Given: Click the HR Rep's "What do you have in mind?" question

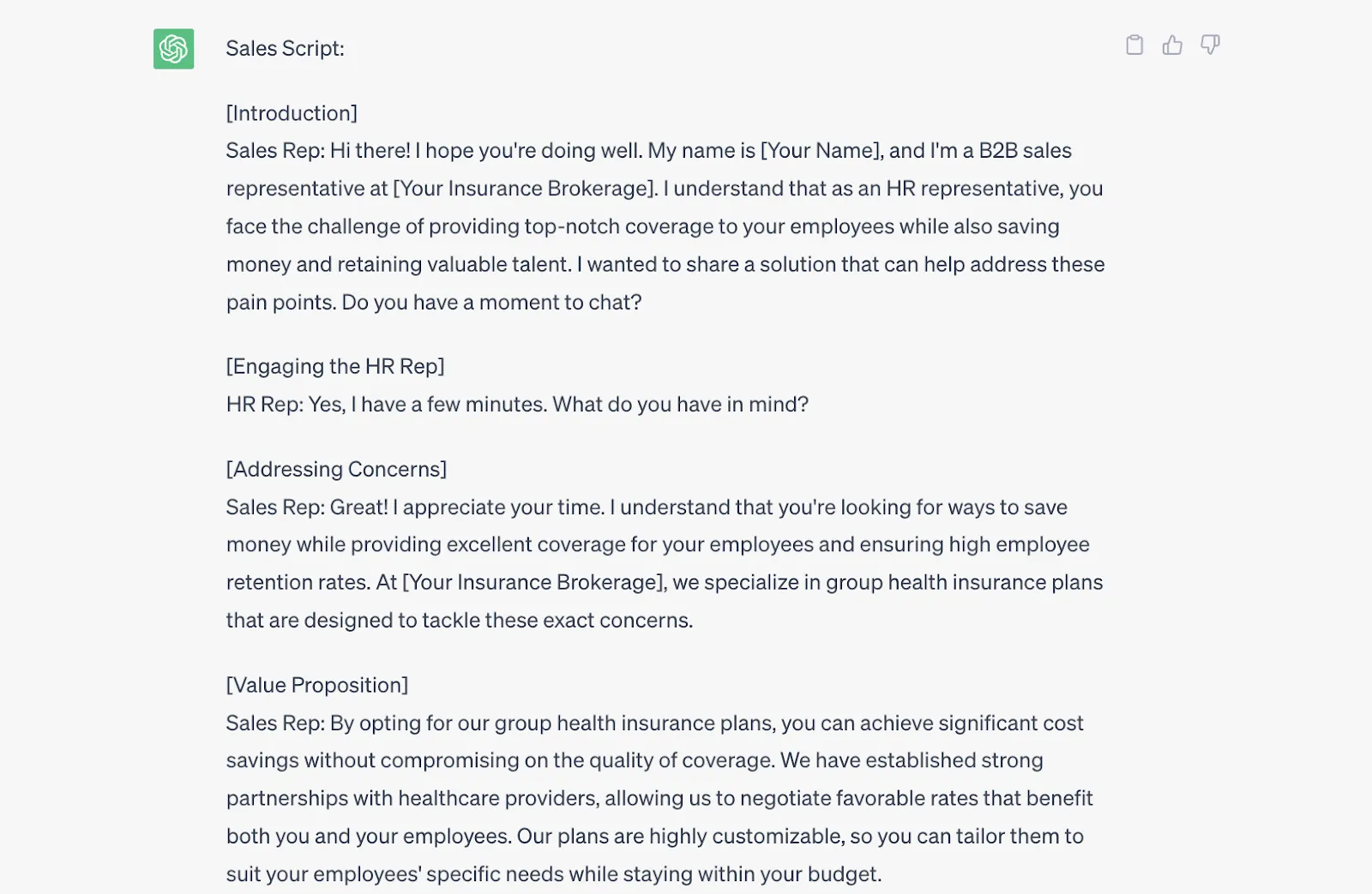Looking at the screenshot, I should click(x=680, y=405).
